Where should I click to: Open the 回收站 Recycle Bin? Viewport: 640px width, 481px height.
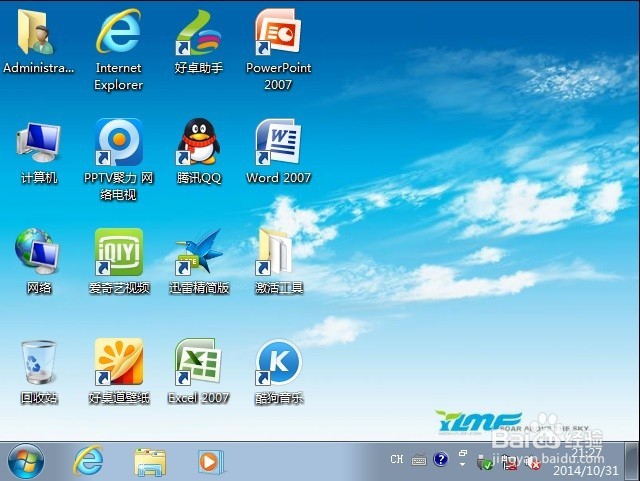38,363
